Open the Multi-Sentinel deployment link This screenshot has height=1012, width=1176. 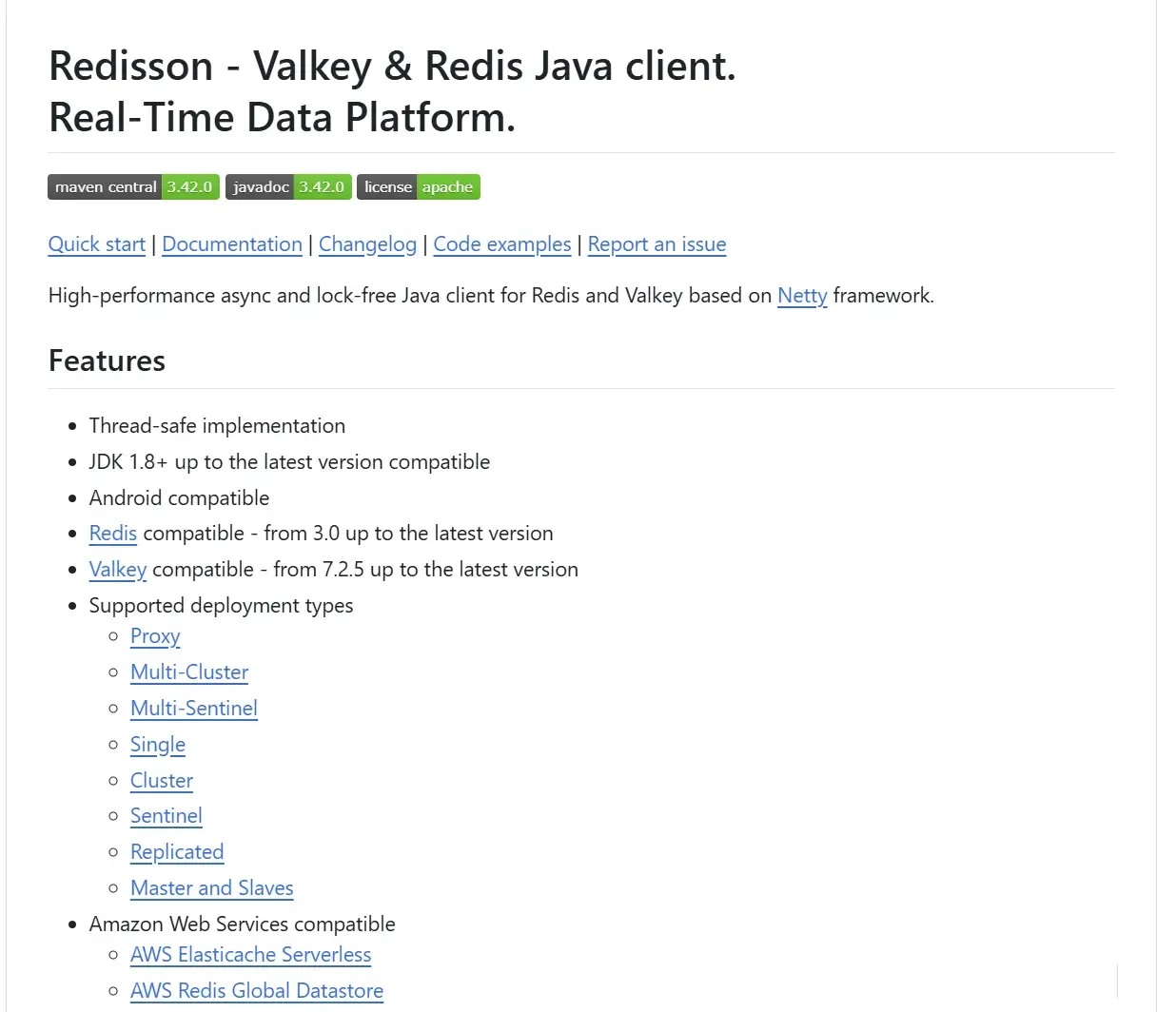(x=194, y=709)
